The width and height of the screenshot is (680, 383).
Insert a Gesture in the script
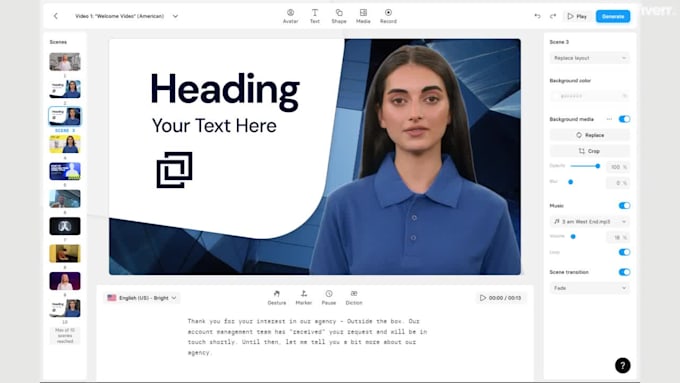coord(277,298)
